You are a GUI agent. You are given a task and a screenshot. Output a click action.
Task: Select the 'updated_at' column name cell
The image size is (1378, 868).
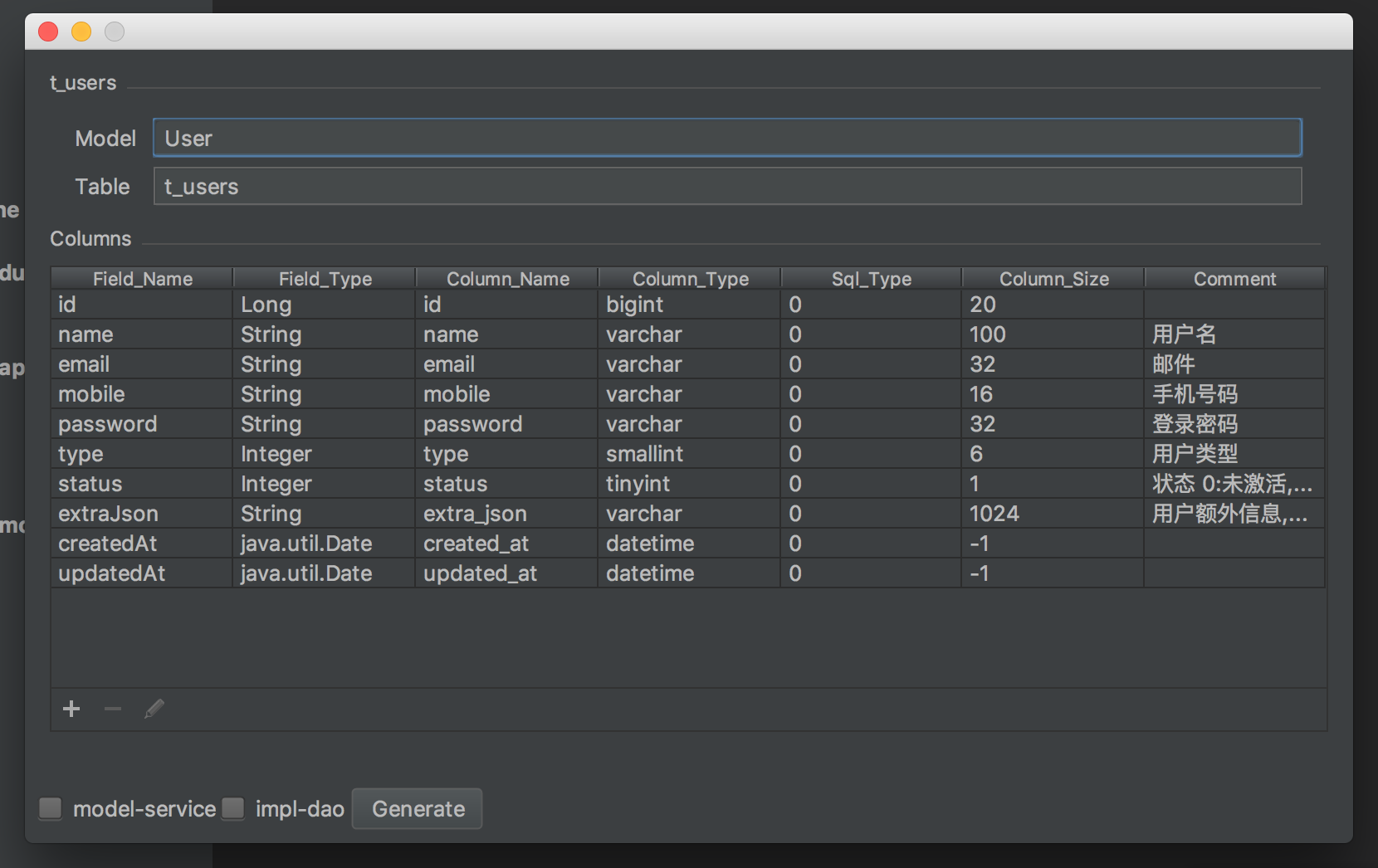pos(507,573)
